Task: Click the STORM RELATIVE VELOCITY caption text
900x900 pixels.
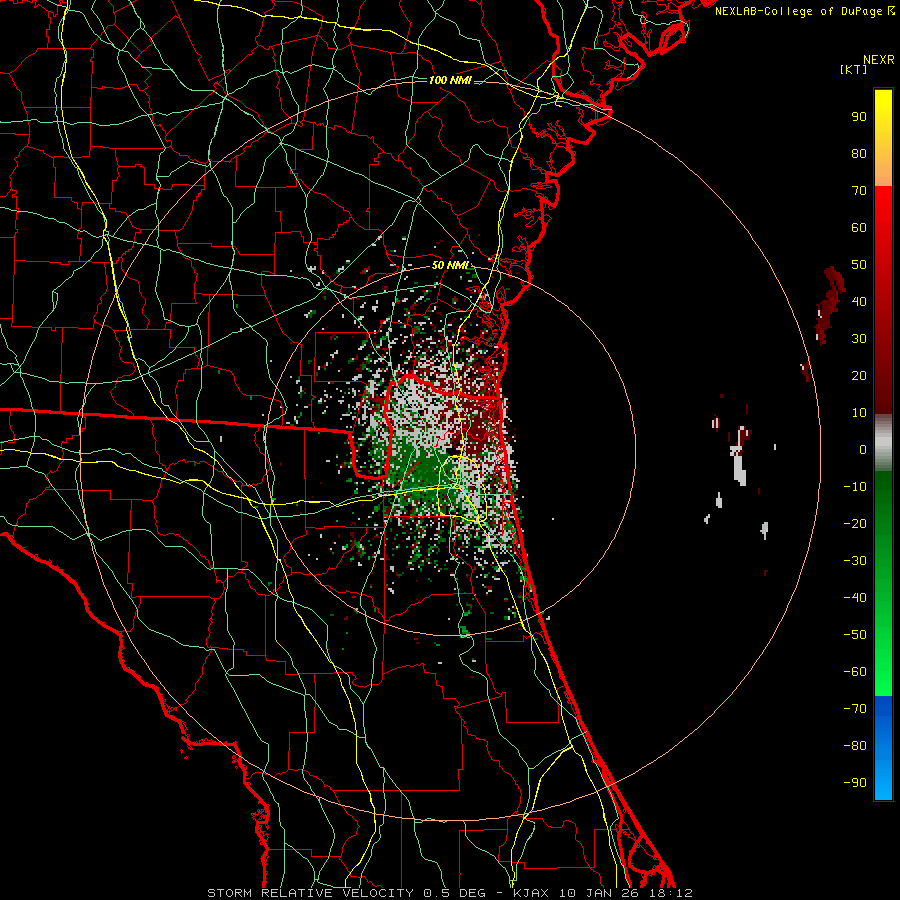Action: click(x=313, y=893)
